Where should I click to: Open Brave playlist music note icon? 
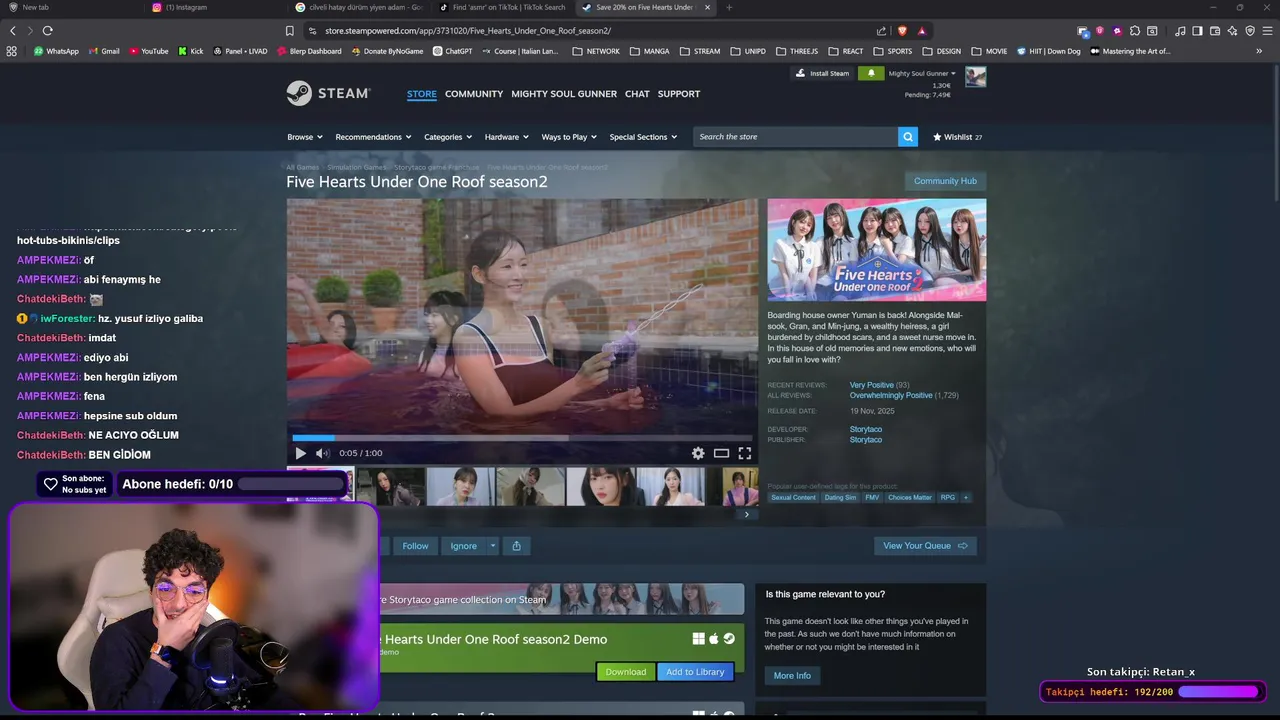[1180, 31]
